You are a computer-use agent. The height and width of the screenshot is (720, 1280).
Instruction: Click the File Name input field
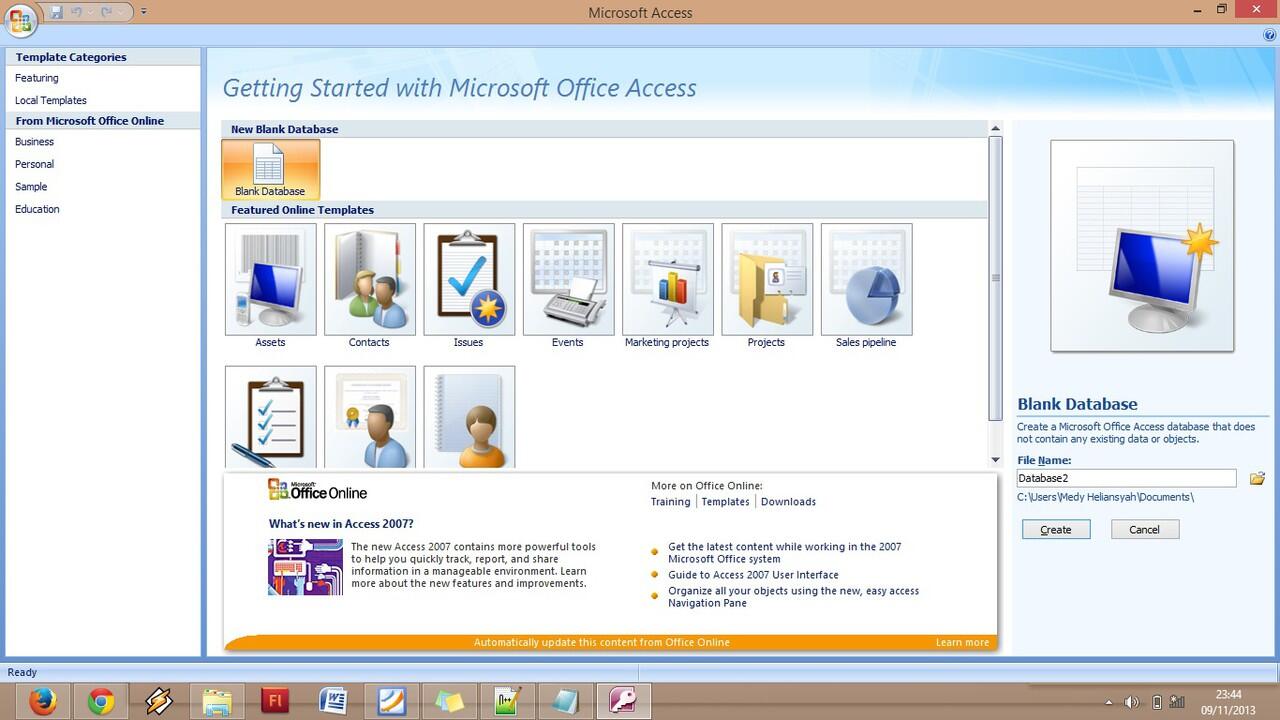coord(1126,479)
